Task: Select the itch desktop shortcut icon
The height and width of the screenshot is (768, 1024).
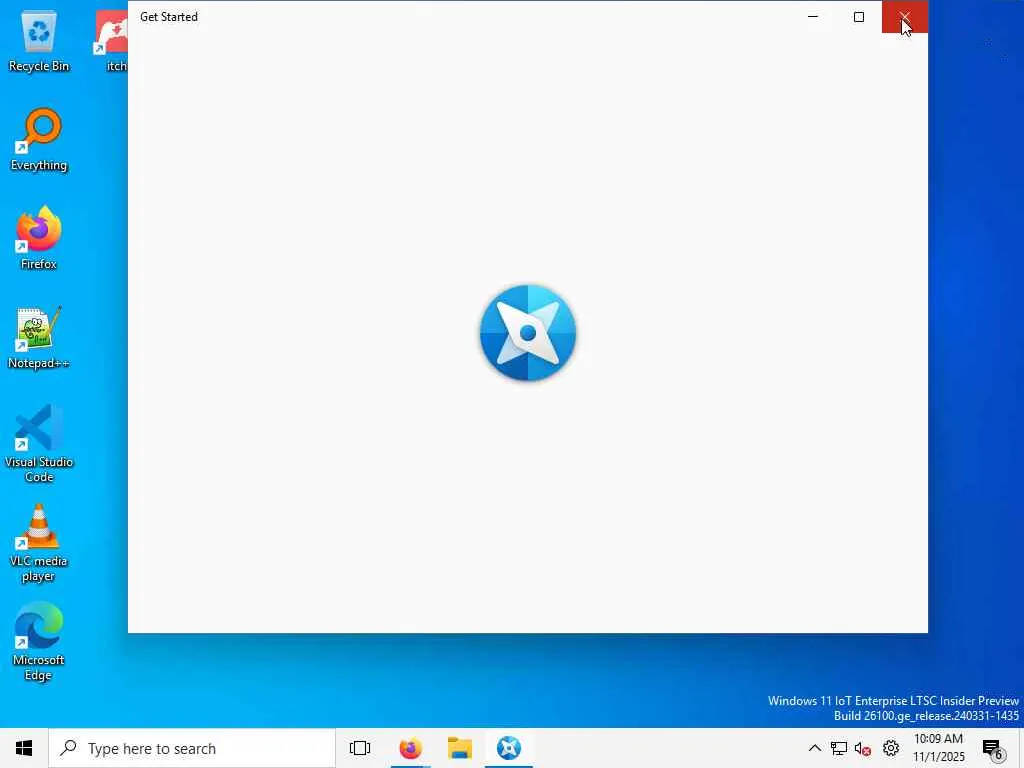Action: (x=111, y=40)
